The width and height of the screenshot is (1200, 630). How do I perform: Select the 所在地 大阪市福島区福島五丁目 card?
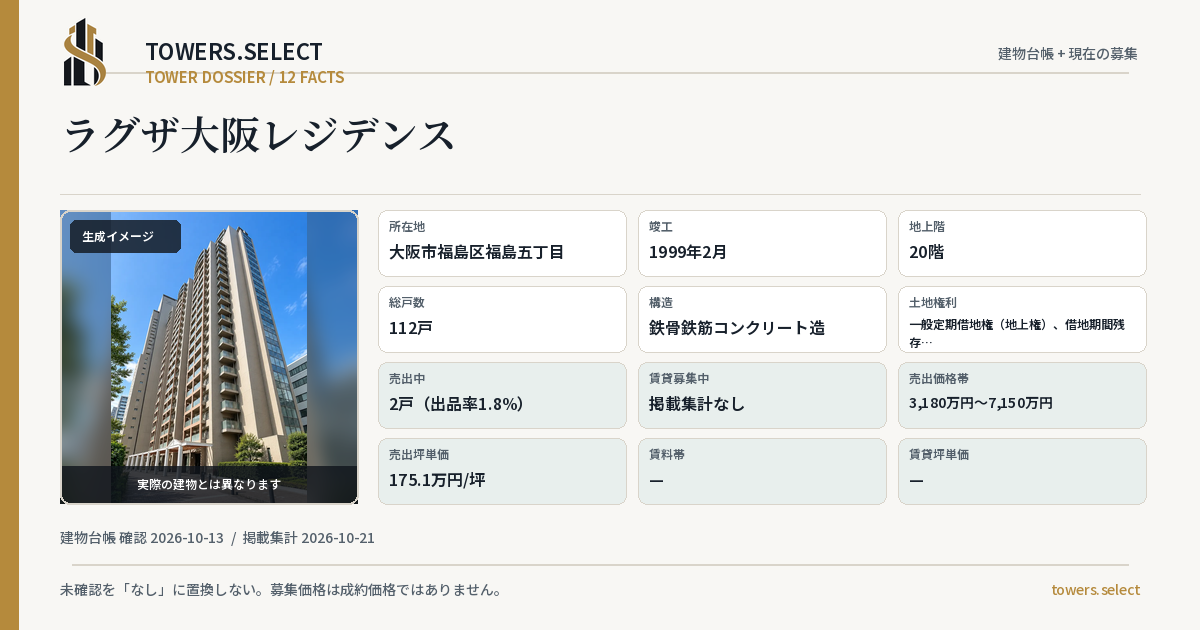502,243
